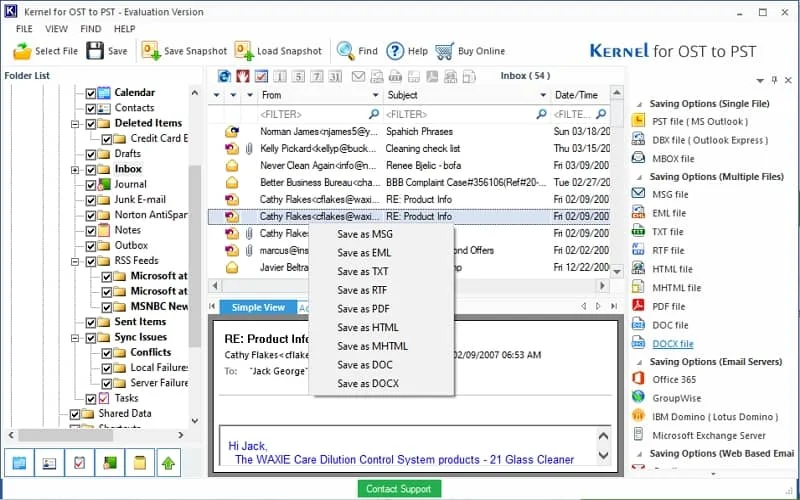Click the red stop hand icon

point(243,76)
